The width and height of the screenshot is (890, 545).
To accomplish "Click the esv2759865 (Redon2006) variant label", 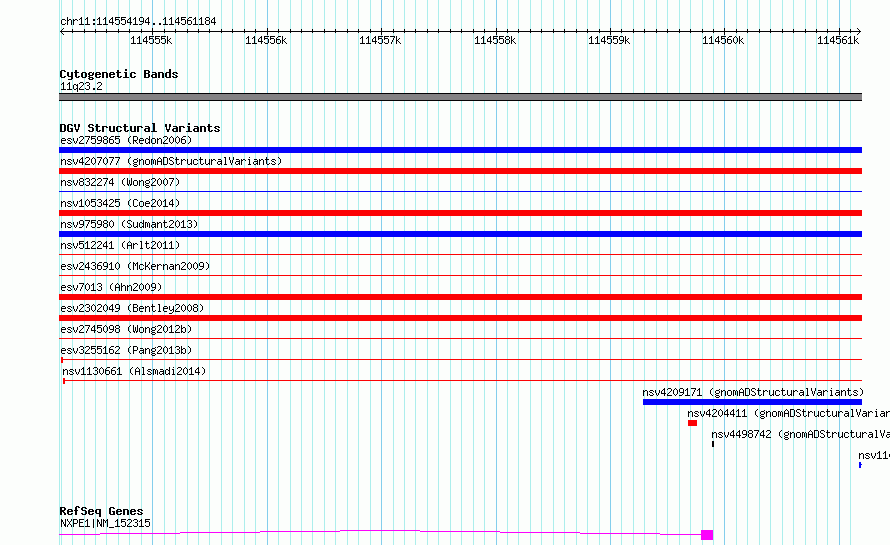I will tap(126, 140).
